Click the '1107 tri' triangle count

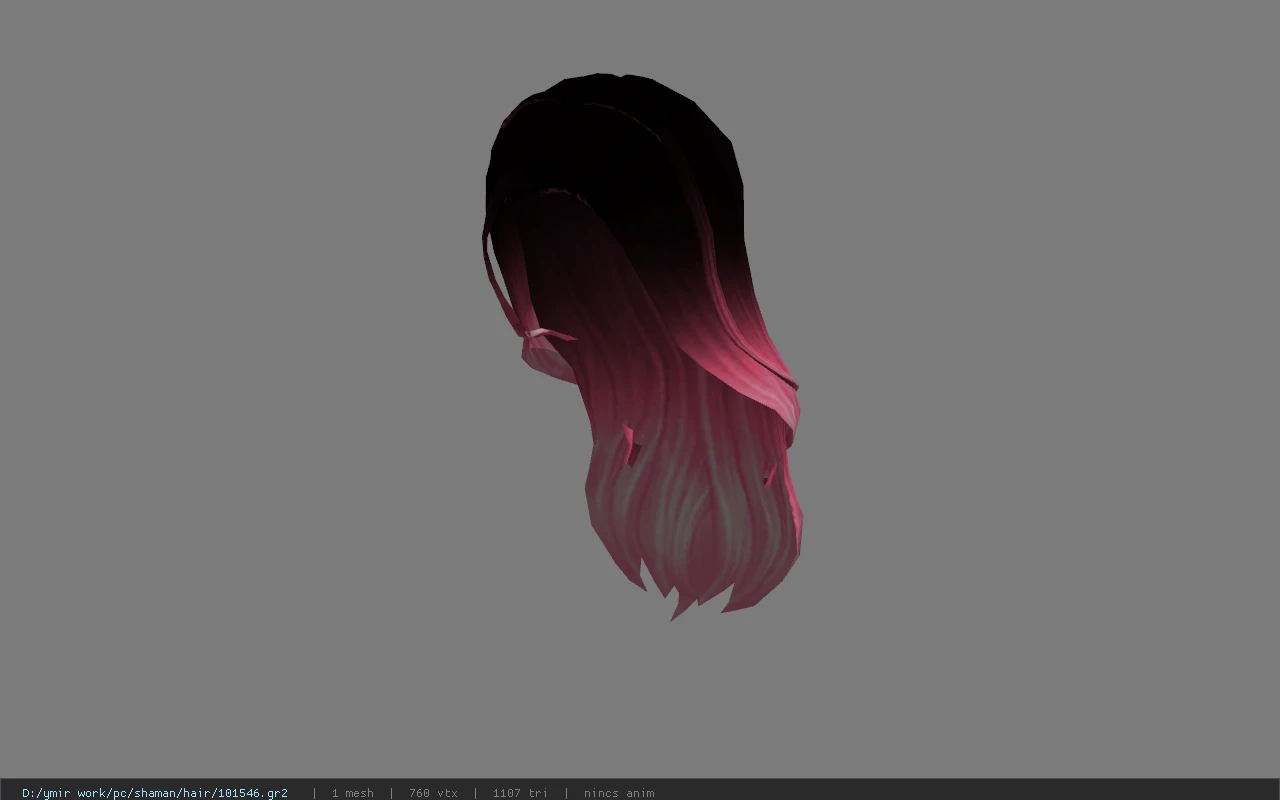click(520, 793)
